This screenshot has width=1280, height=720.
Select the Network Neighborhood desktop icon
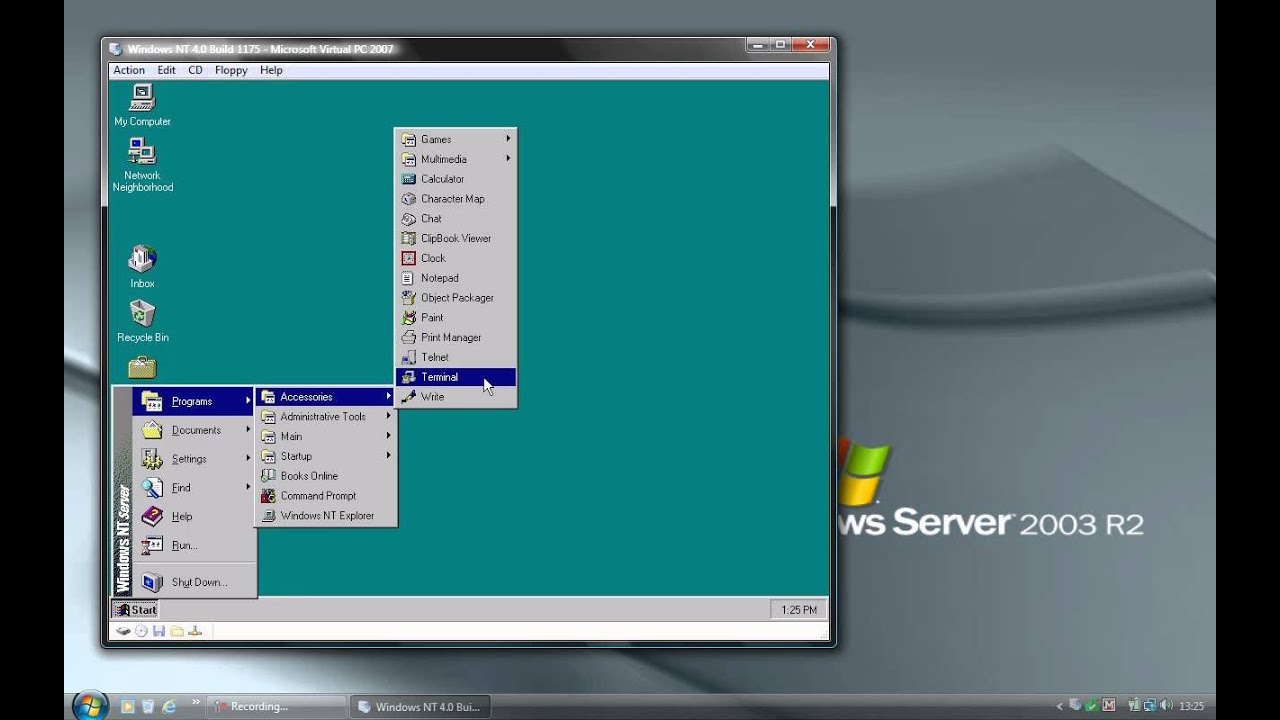(142, 165)
